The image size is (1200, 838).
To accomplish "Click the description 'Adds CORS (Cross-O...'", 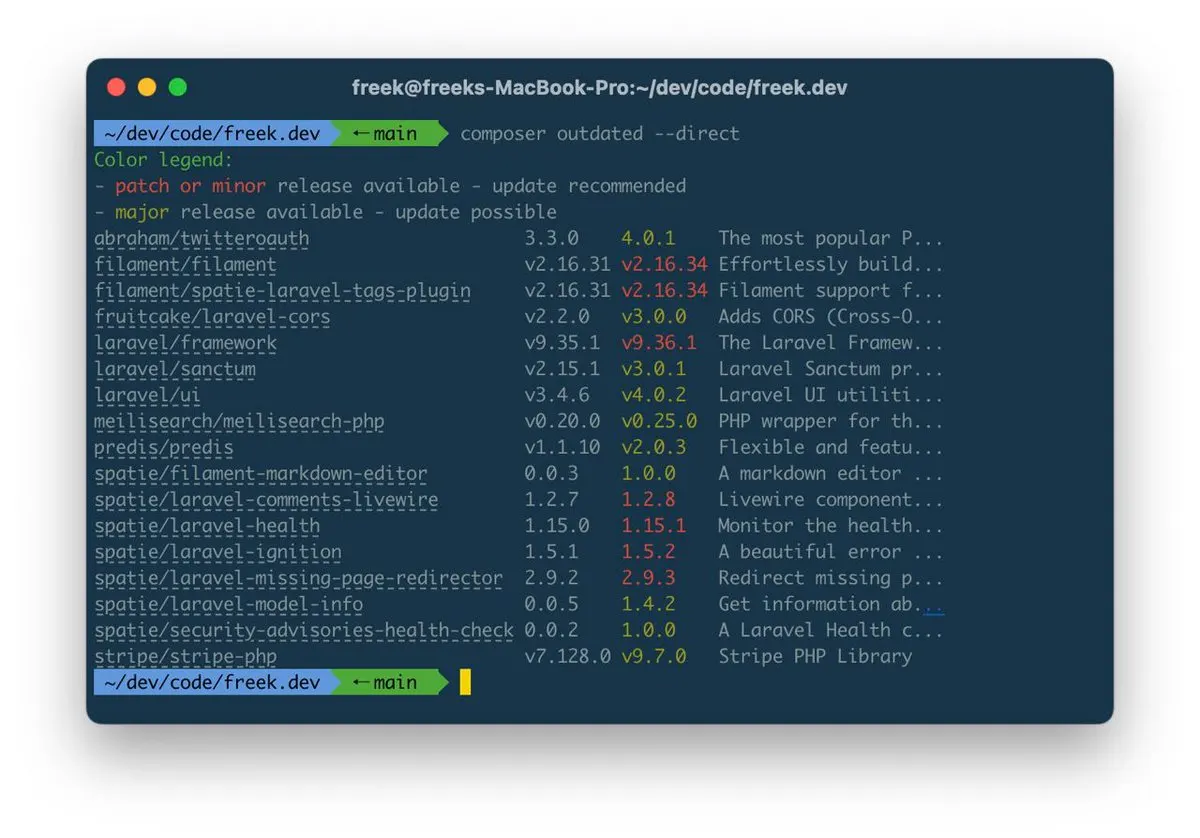I will click(x=831, y=317).
